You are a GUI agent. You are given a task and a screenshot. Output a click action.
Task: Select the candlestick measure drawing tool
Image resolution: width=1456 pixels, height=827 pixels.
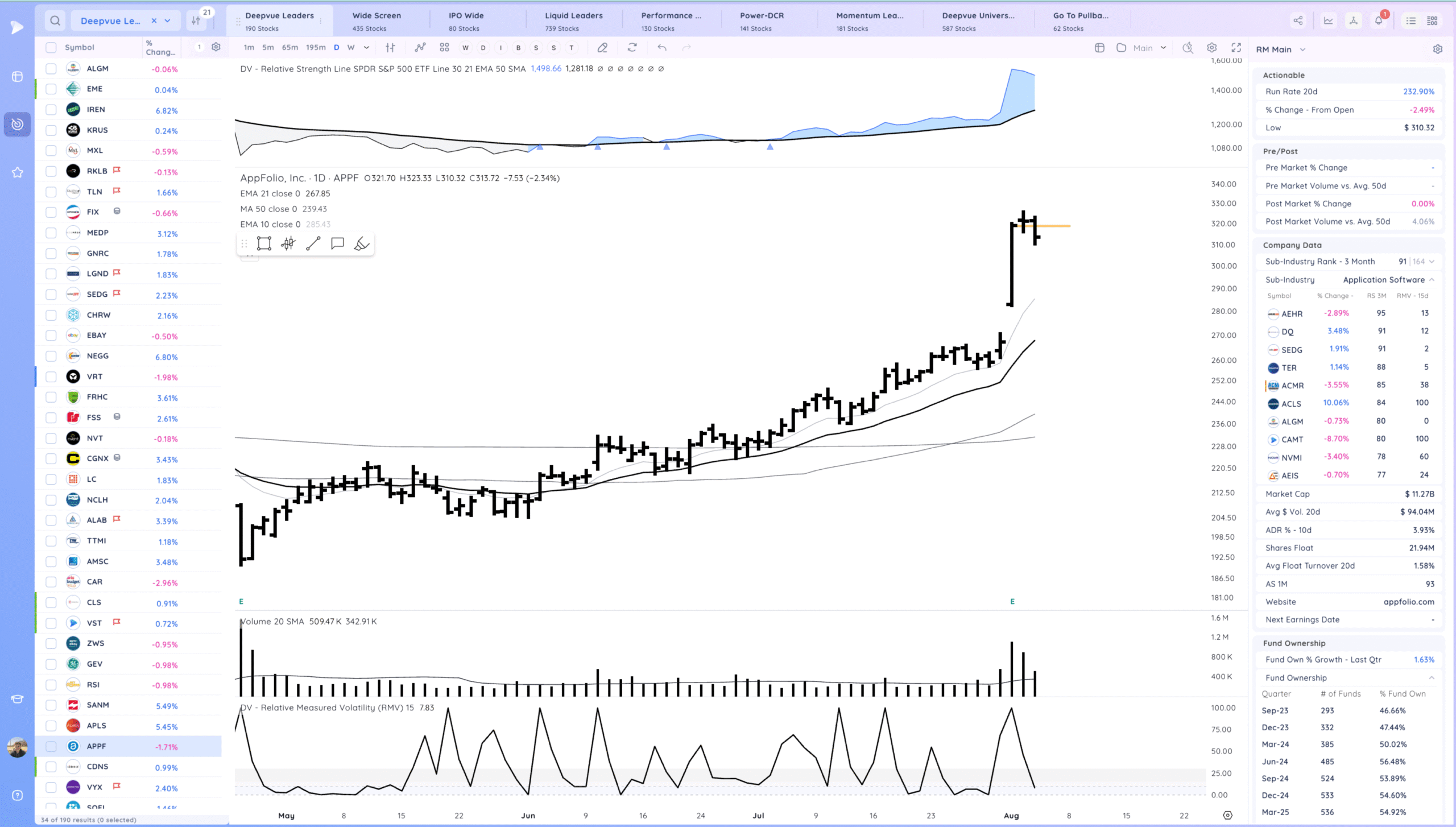pos(288,244)
